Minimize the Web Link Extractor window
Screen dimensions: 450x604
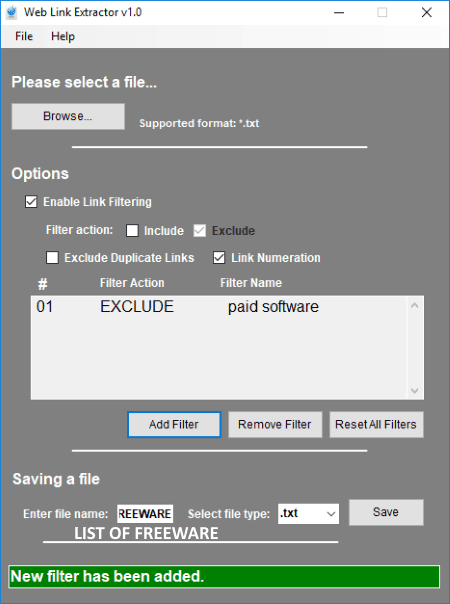point(339,13)
